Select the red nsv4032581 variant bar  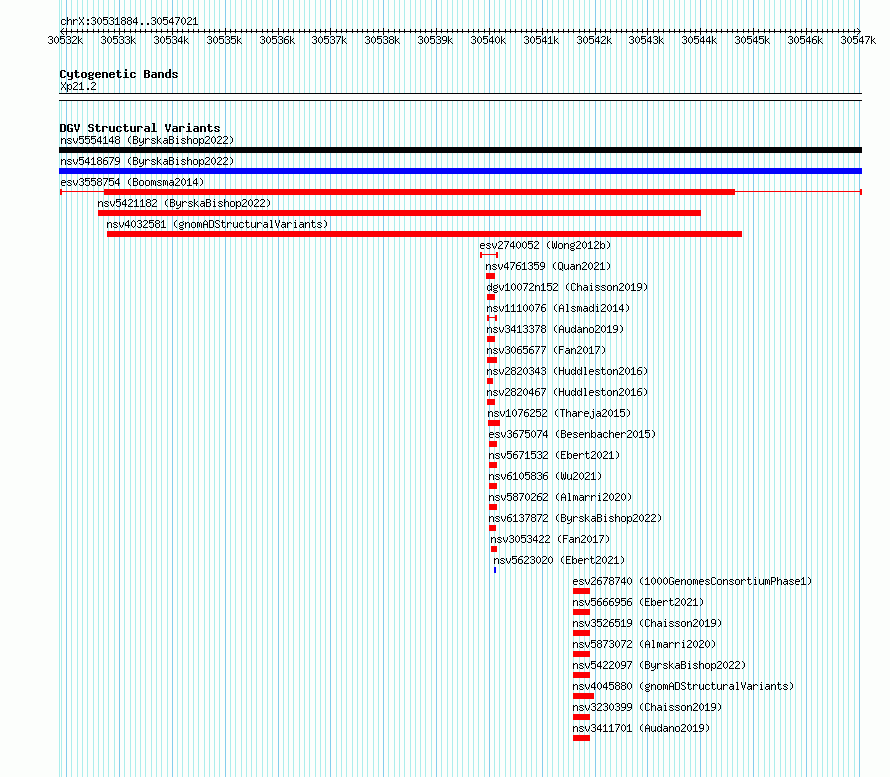425,234
